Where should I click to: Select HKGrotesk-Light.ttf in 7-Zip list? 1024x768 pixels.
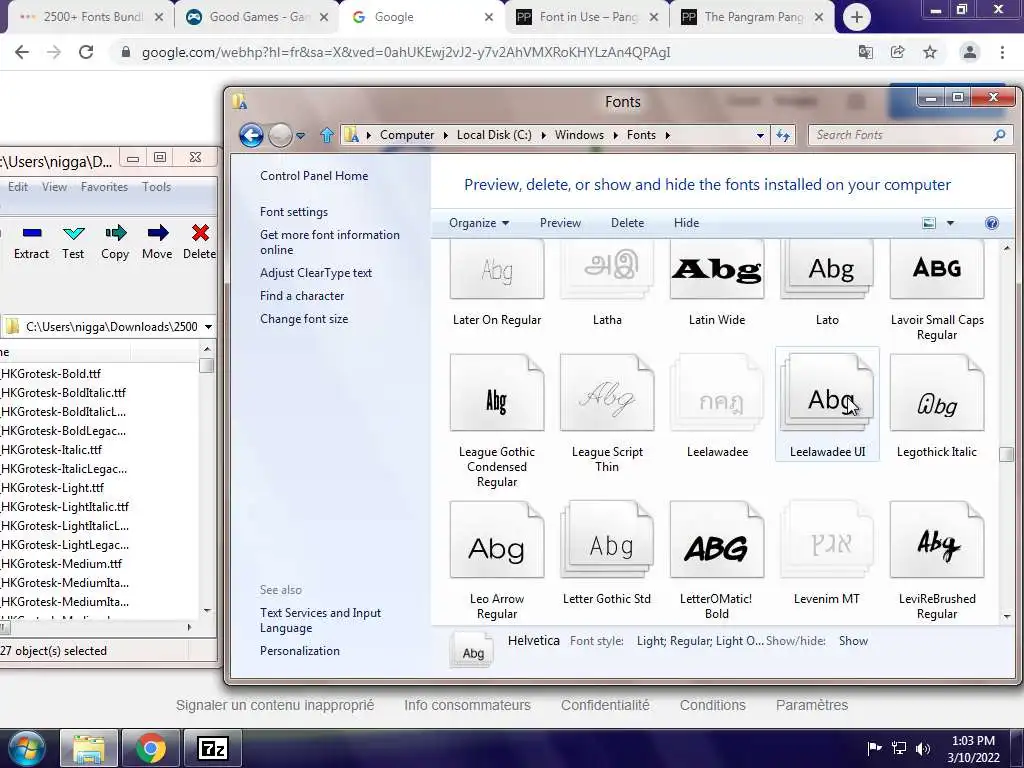click(52, 488)
